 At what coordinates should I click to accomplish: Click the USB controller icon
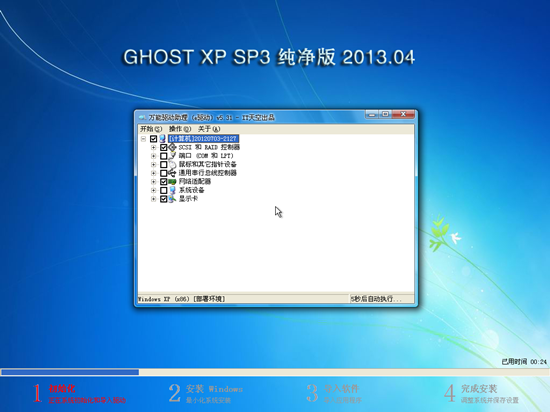[x=172, y=173]
